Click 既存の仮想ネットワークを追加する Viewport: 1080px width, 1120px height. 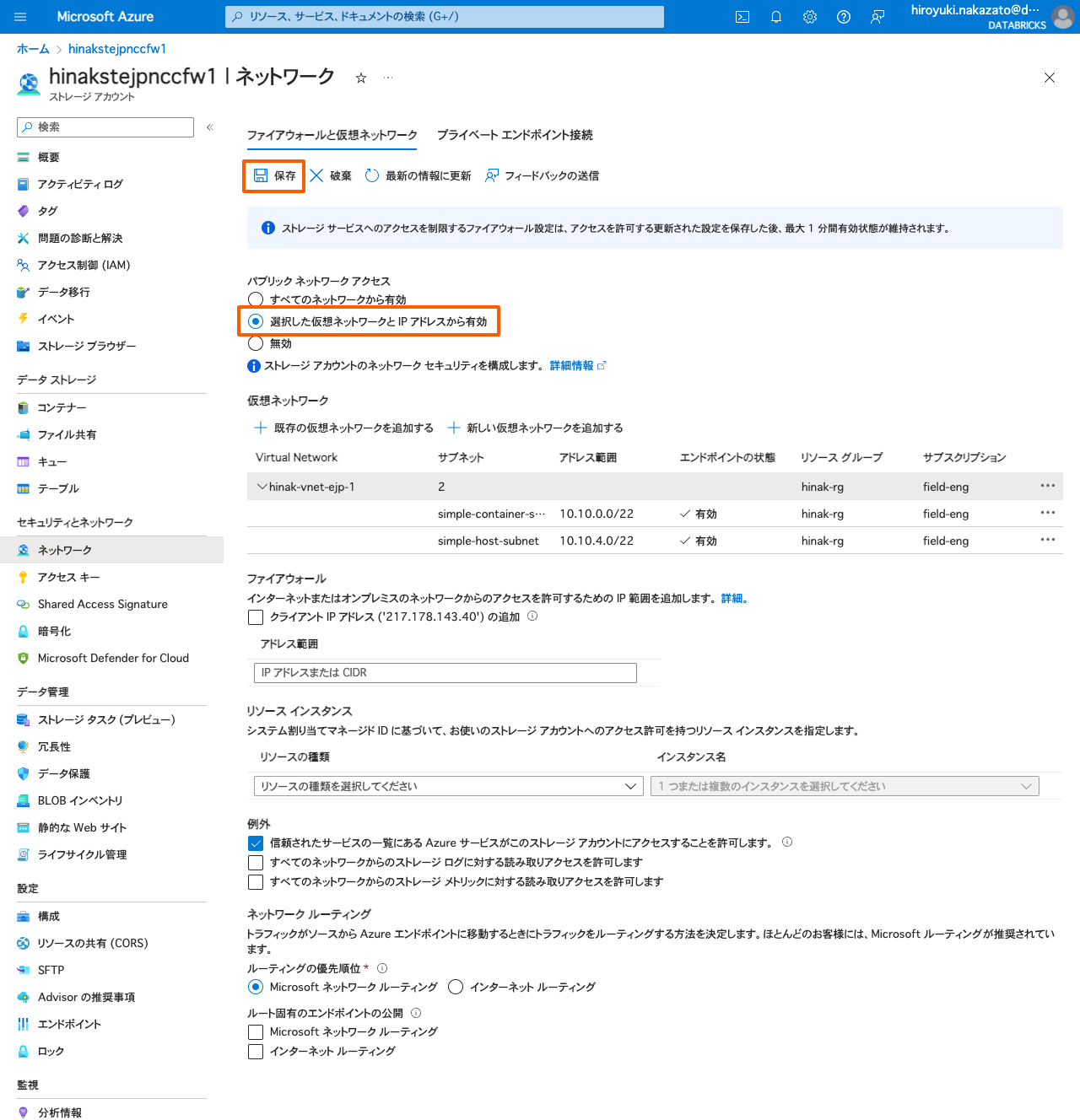[x=344, y=428]
